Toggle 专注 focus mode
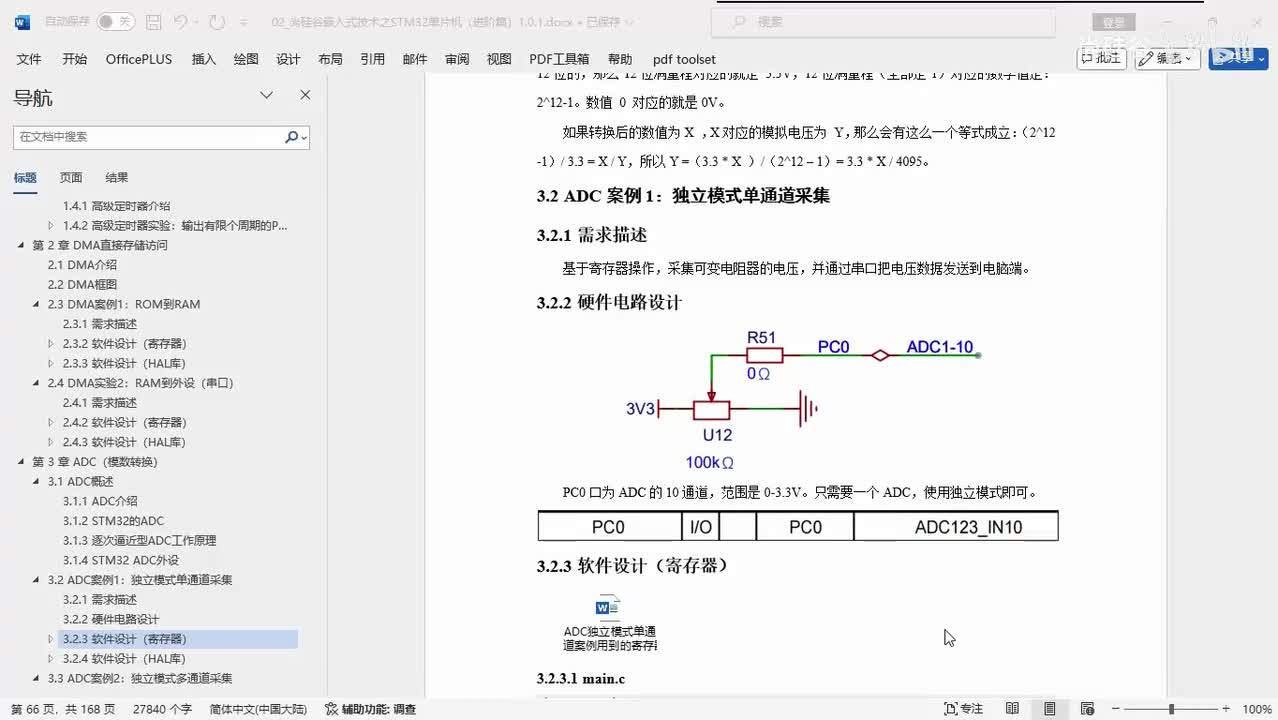The image size is (1278, 720). click(964, 709)
